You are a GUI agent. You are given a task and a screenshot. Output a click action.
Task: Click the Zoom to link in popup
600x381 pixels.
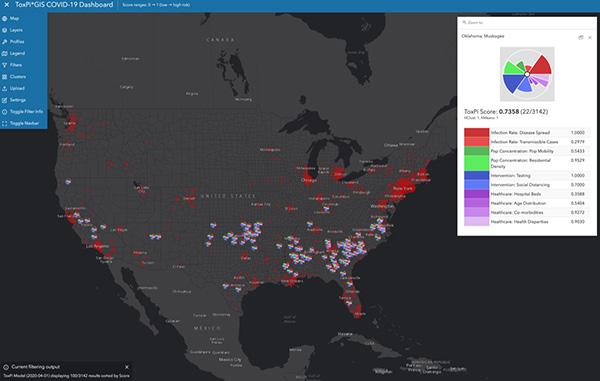[x=473, y=23]
